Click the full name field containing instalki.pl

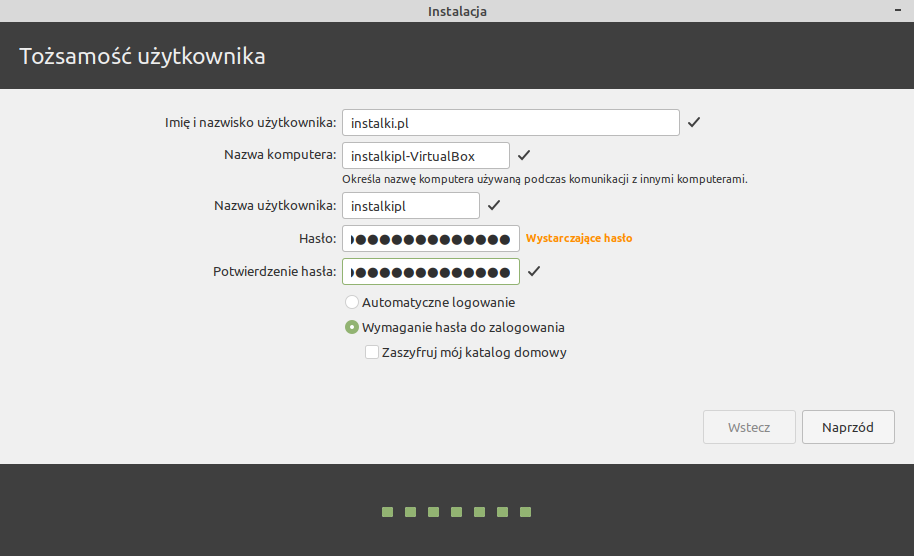pyautogui.click(x=510, y=122)
